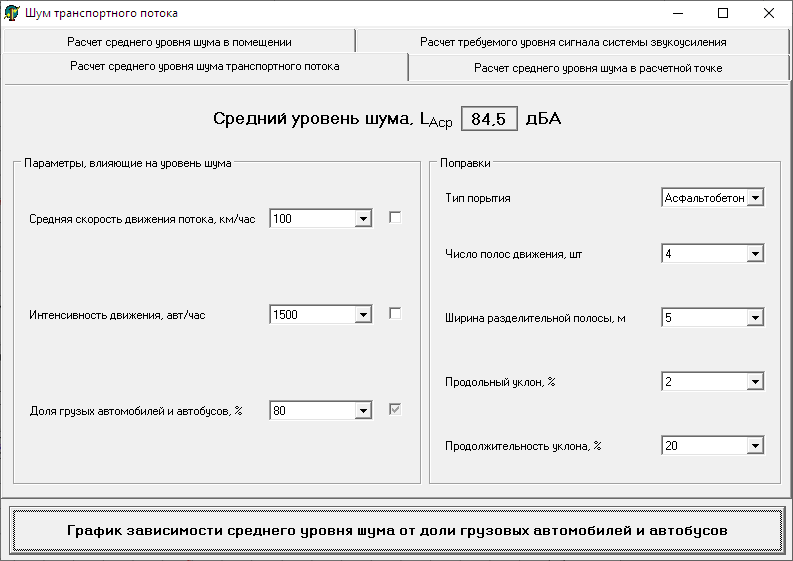
Task: Expand the Число полос движения dropdown arrow
Action: (x=755, y=253)
